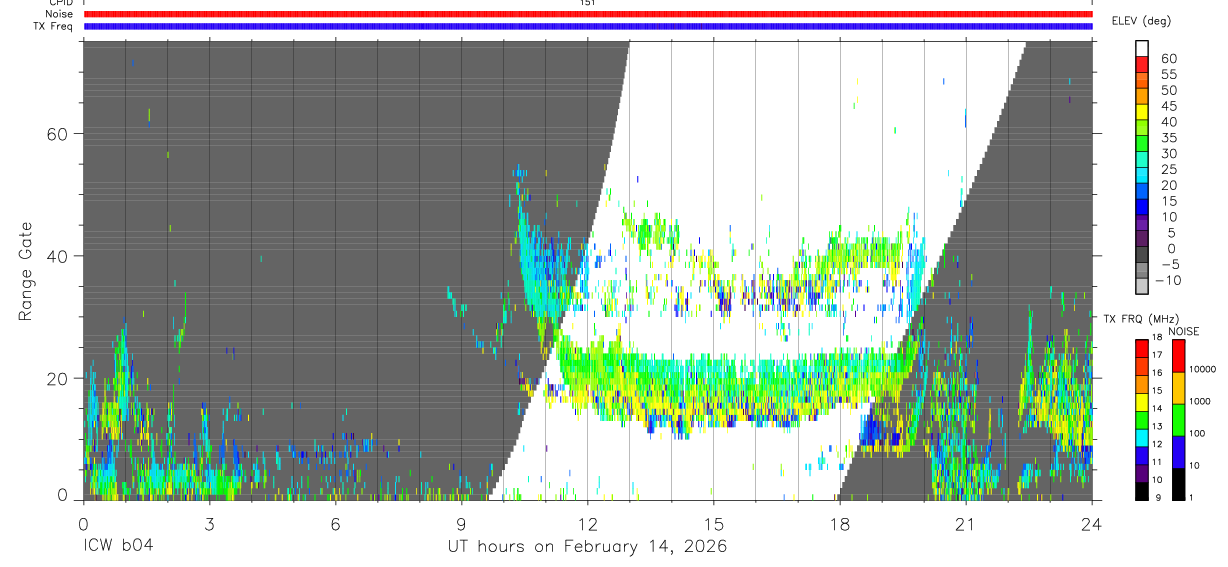This screenshot has height=567, width=1228.
Task: Click the '151' CPID value
Action: (588, 3)
